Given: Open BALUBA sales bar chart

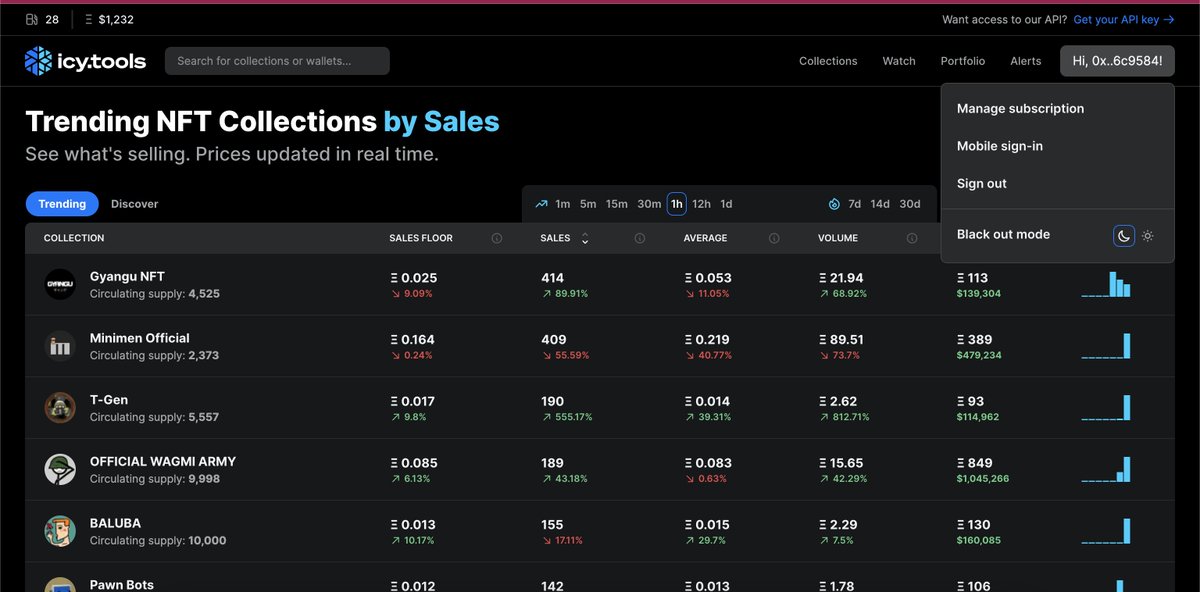Looking at the screenshot, I should click(x=1106, y=531).
